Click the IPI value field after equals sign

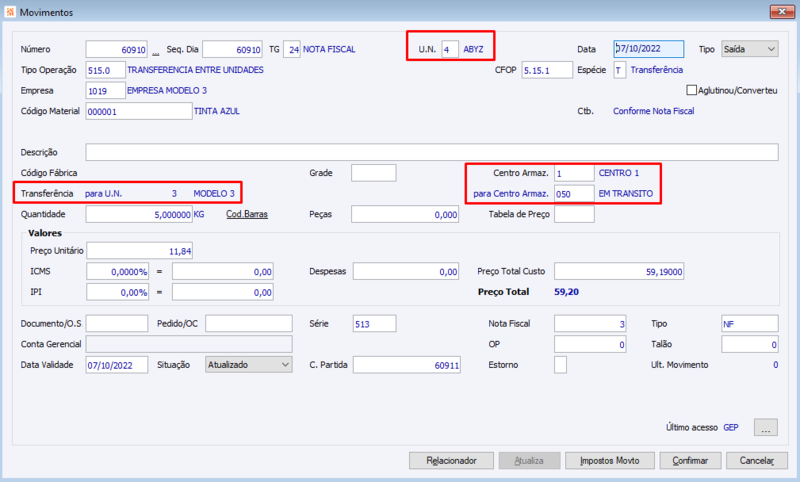click(x=223, y=292)
